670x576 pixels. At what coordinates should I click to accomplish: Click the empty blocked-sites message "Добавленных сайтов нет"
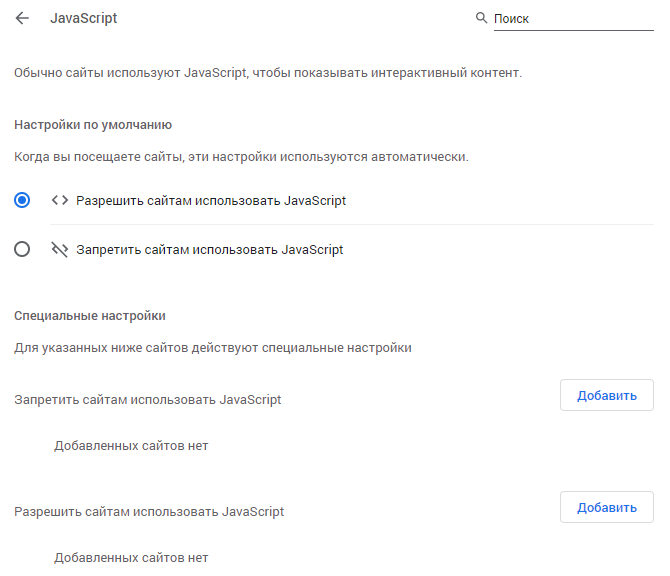pos(131,445)
